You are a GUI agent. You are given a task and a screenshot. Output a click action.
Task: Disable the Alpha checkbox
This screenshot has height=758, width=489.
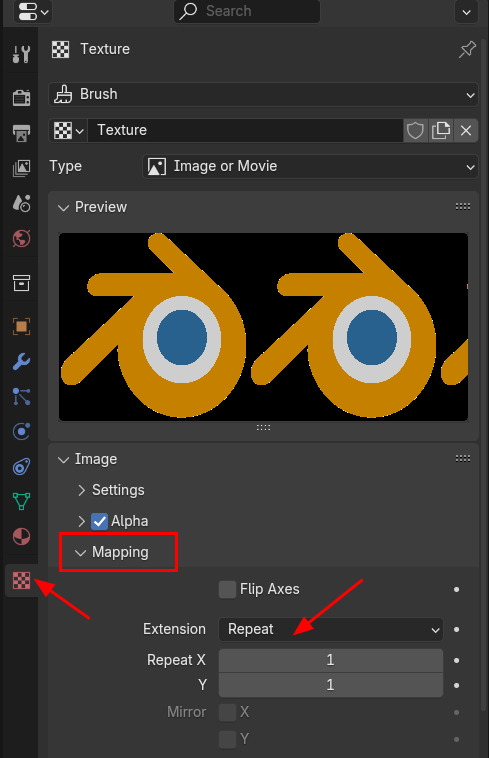point(100,522)
